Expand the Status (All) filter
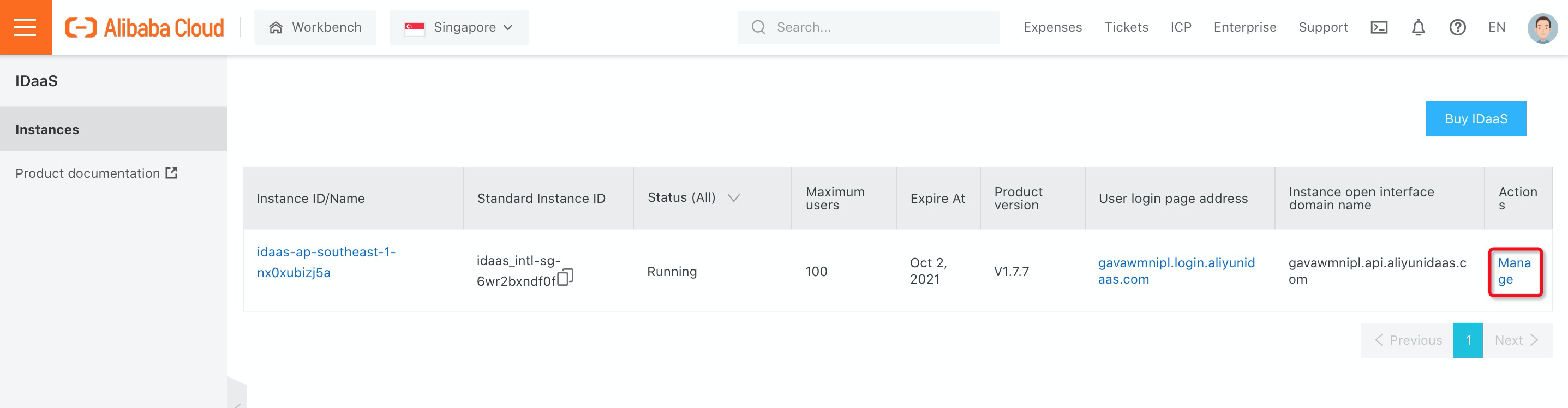1568x408 pixels. [x=733, y=198]
